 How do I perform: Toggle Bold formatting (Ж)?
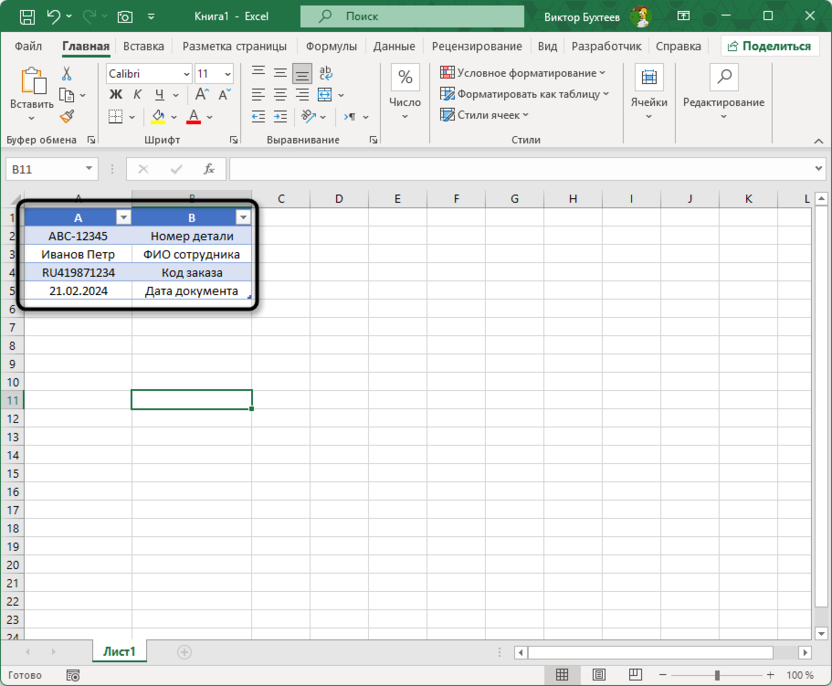(115, 95)
